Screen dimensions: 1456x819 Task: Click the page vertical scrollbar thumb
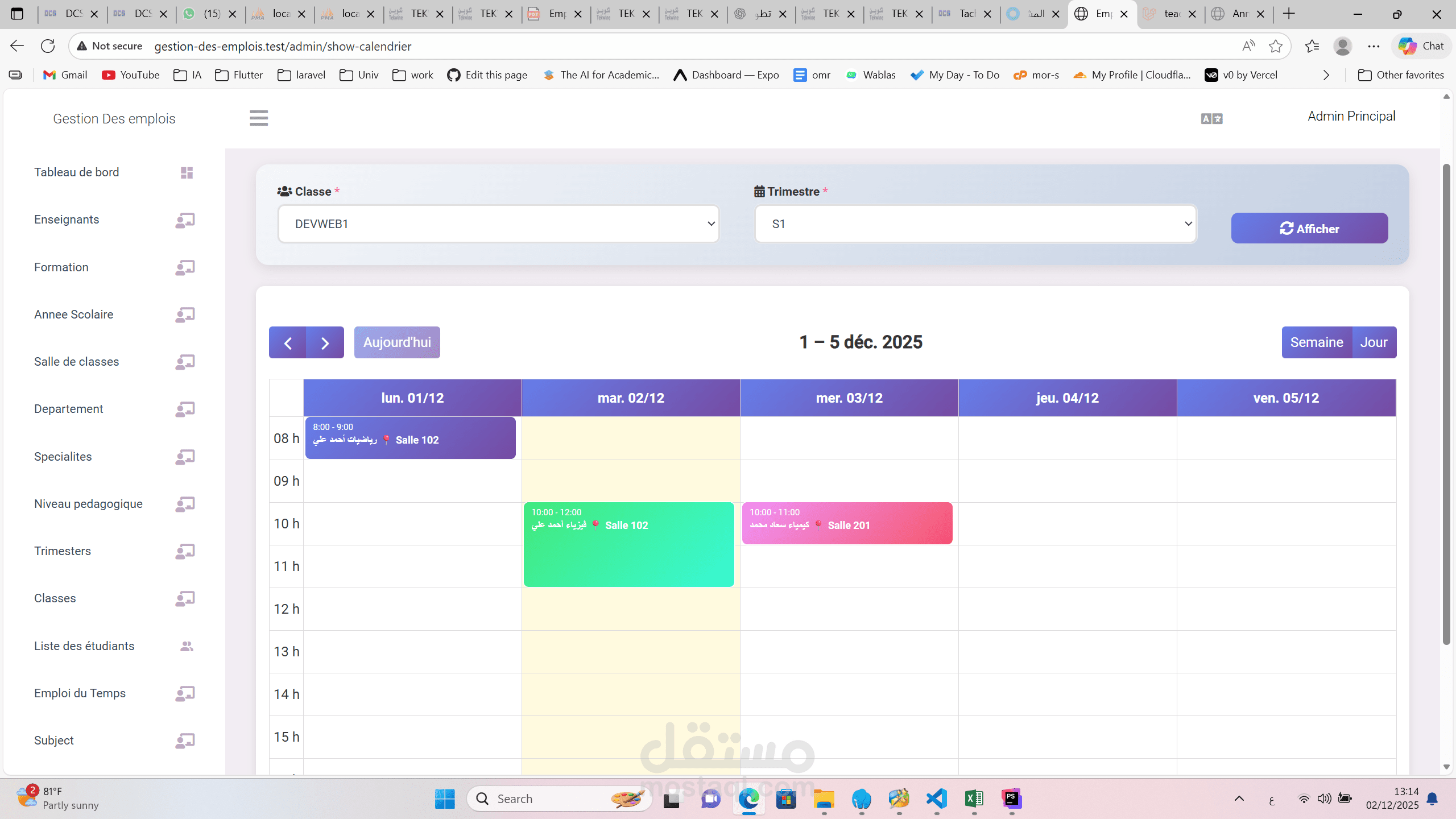point(1446,404)
